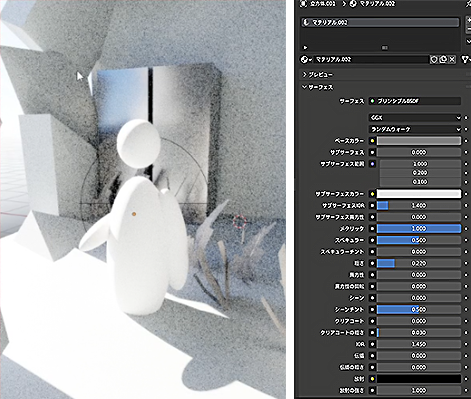
Task: Click the socket dot beside スペキュラー
Action: tap(373, 240)
